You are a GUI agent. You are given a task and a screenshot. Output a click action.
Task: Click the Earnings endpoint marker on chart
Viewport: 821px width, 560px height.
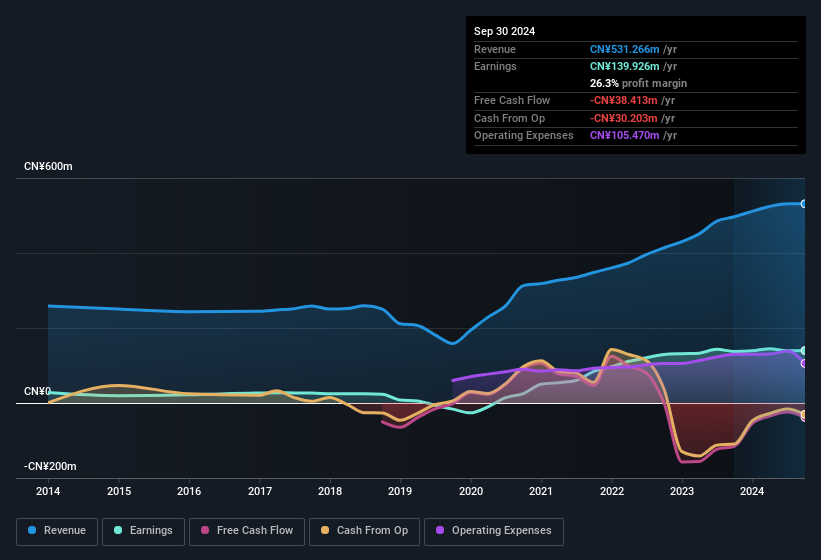click(804, 351)
